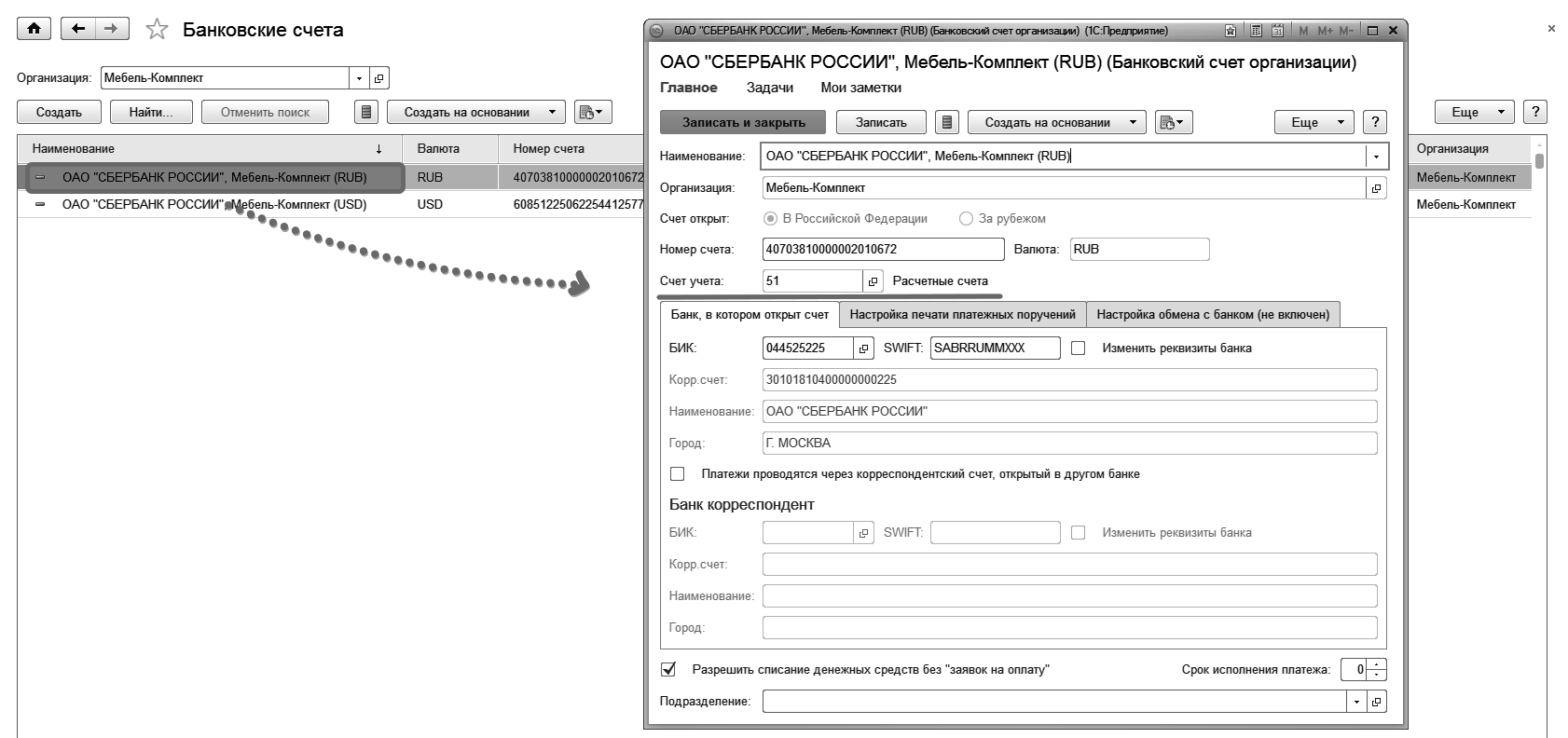This screenshot has width=1568, height=738.
Task: Select the Банк, в котором открыт счет tab
Action: pyautogui.click(x=750, y=315)
